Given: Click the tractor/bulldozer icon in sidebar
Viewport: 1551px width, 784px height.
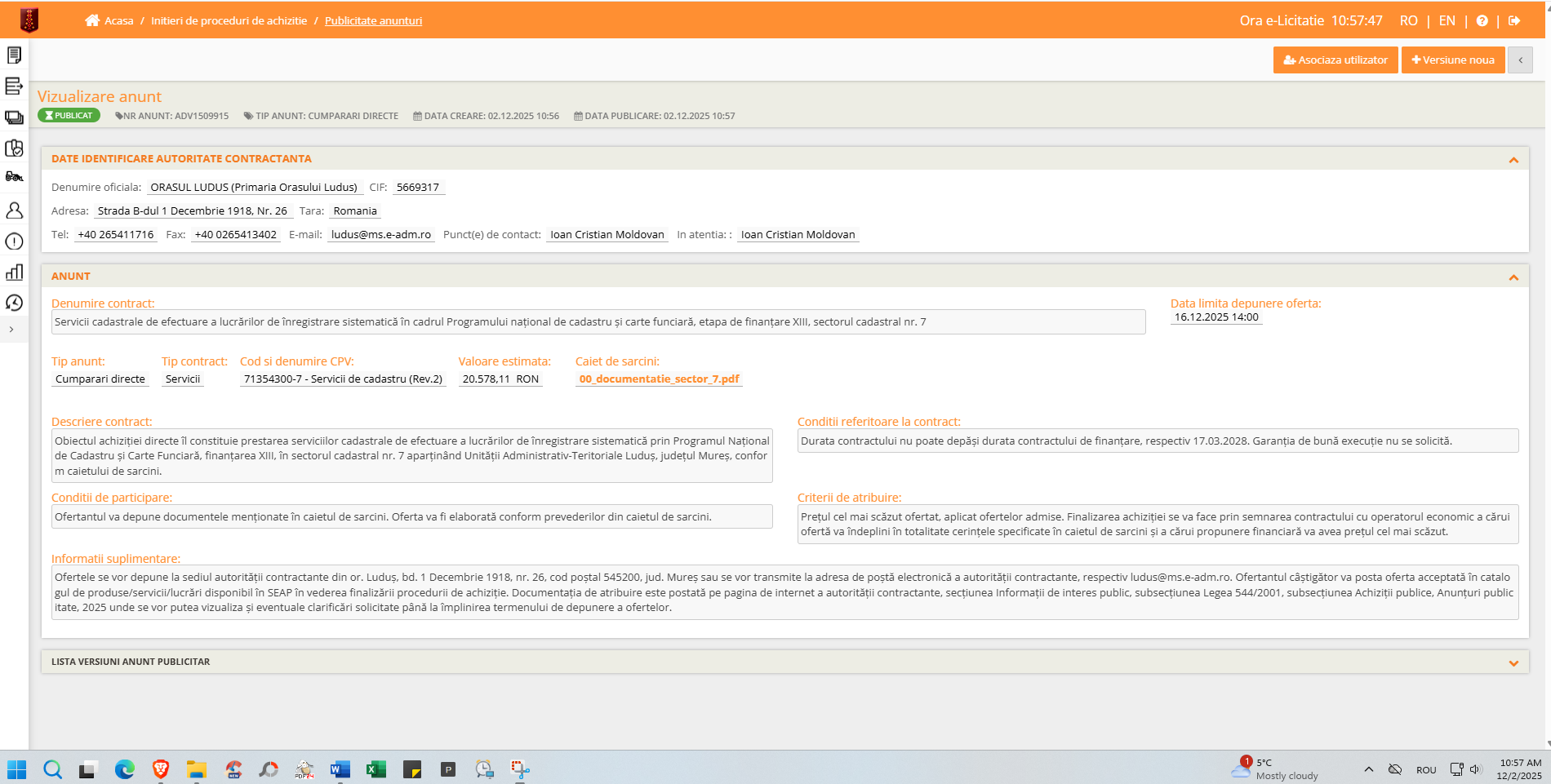Looking at the screenshot, I should (14, 176).
